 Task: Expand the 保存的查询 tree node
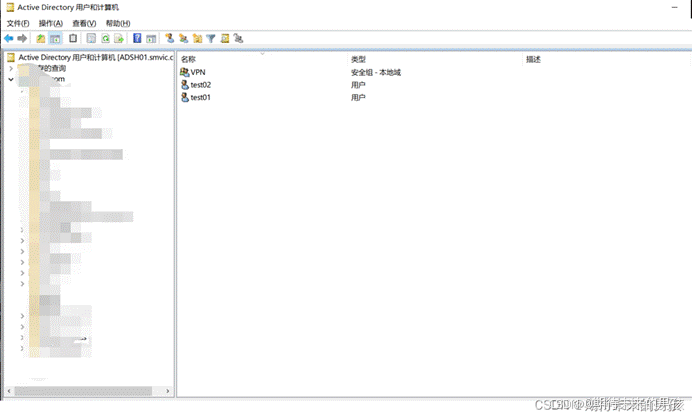[11, 68]
